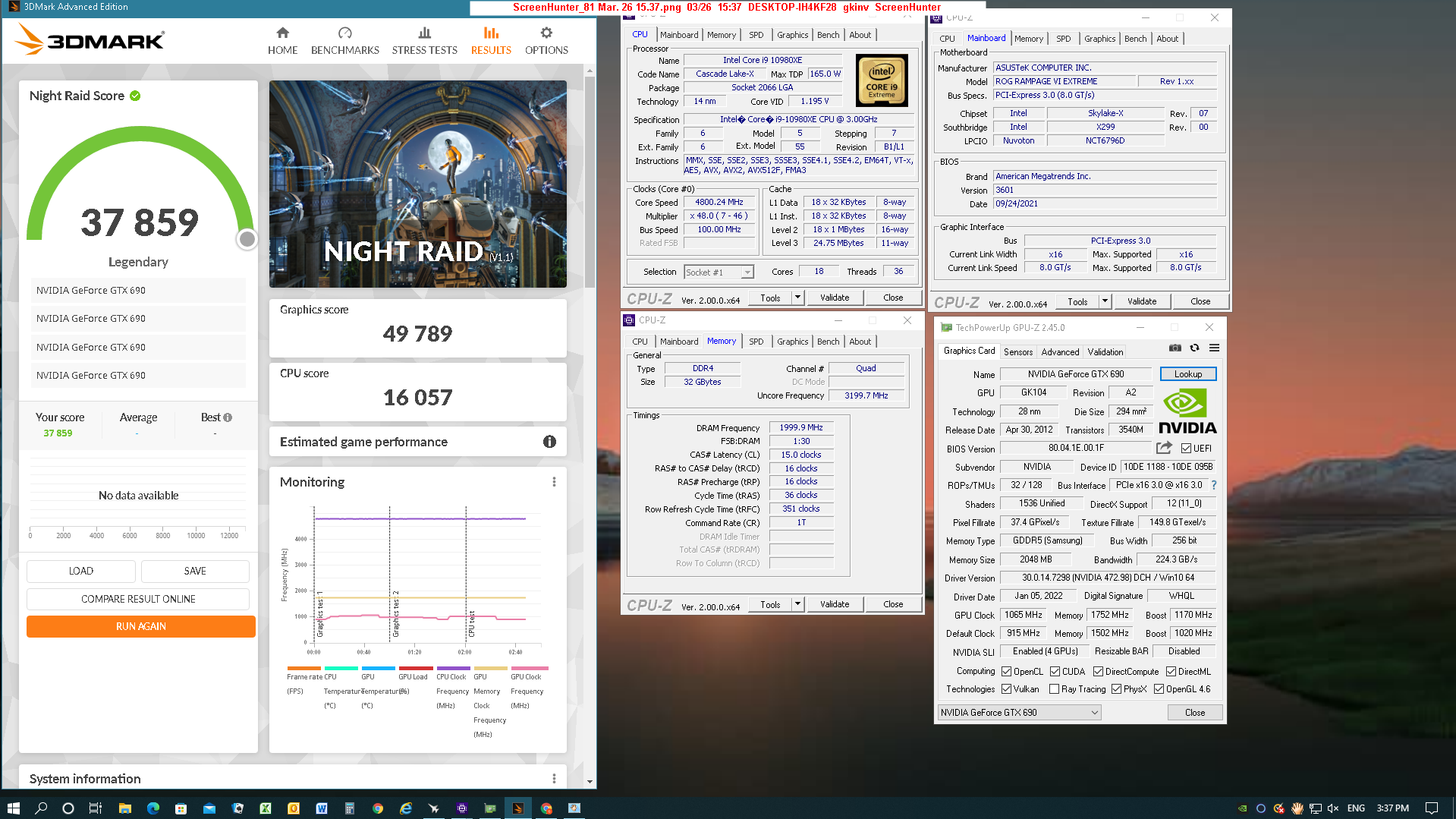1456x819 pixels.
Task: Click the Graphics score value 49 789
Action: (417, 333)
